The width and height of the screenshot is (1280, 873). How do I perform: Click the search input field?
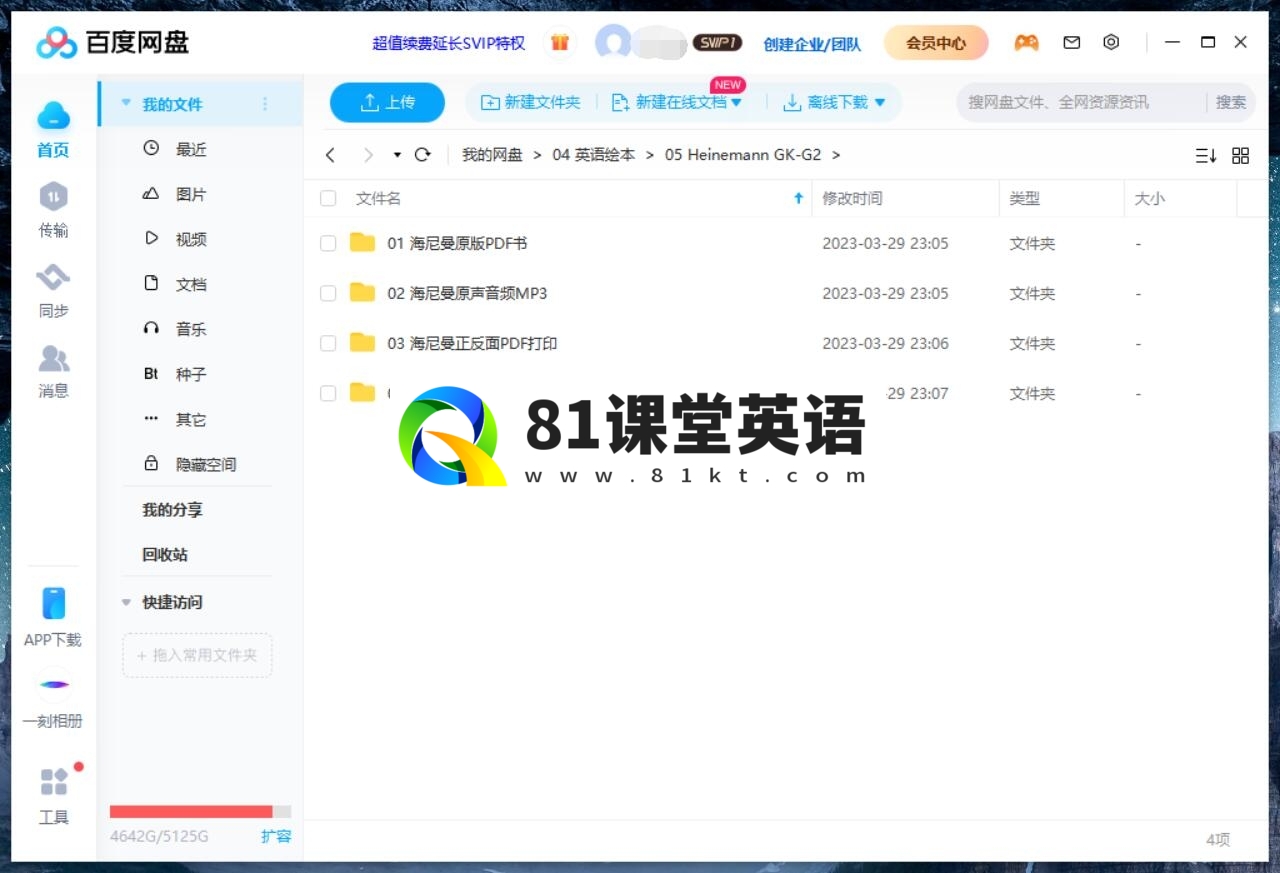1080,102
